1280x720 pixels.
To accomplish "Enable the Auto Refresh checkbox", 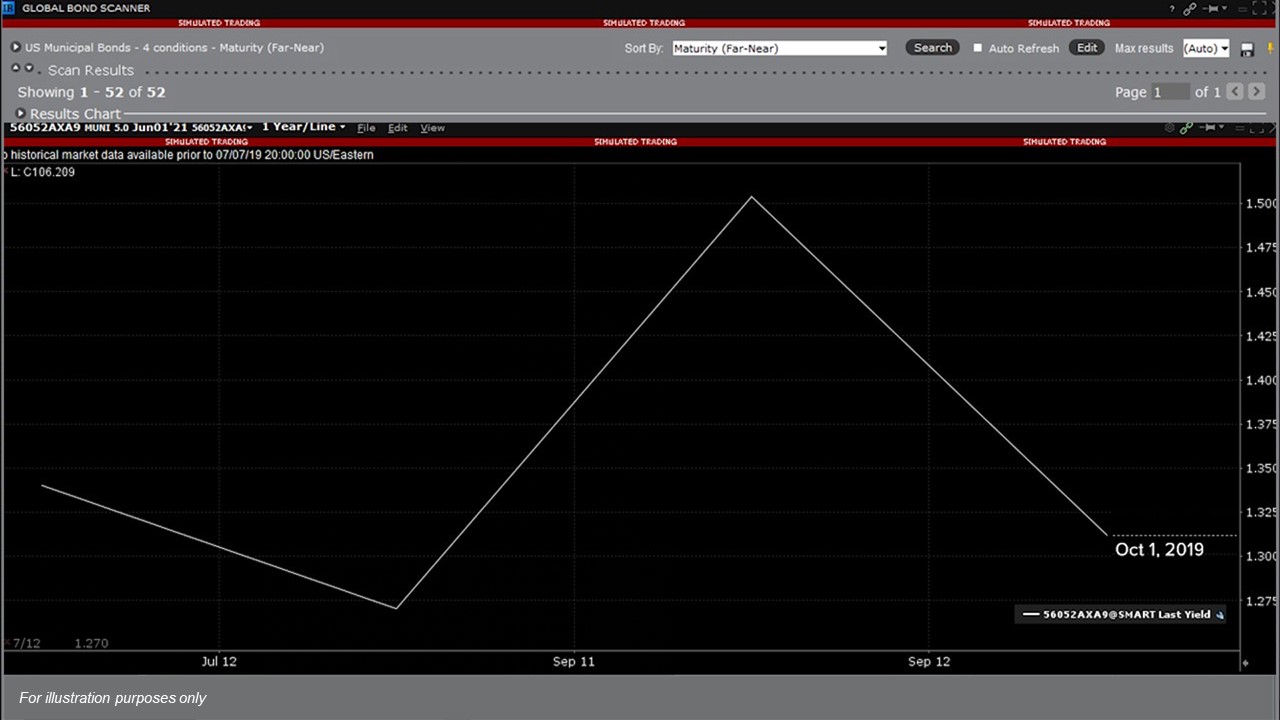I will [978, 48].
